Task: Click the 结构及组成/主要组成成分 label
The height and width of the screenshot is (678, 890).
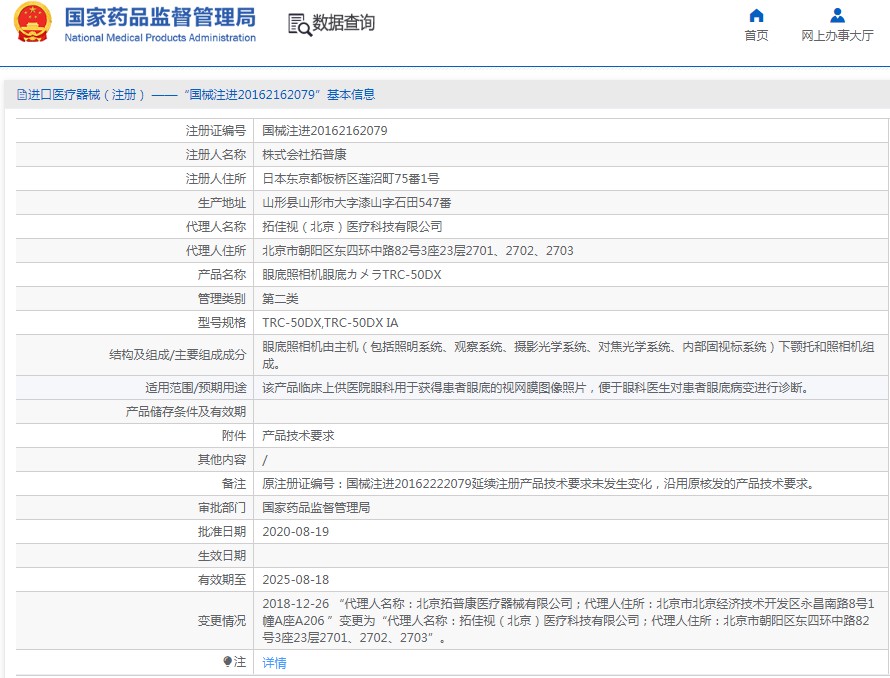Action: tap(178, 355)
